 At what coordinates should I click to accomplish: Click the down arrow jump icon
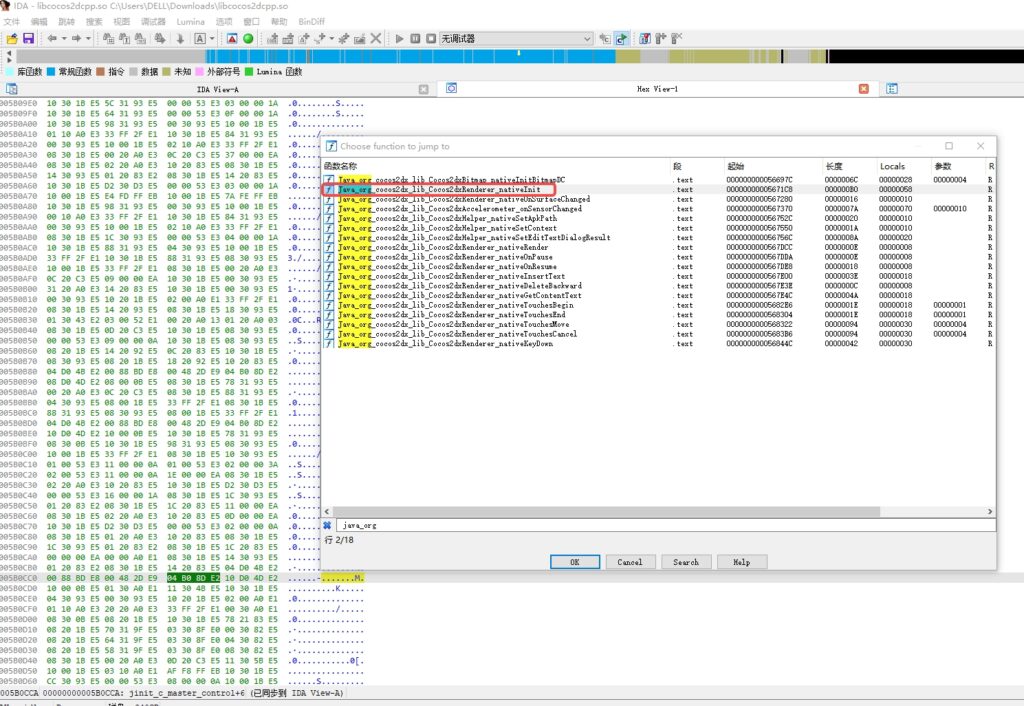[x=180, y=38]
